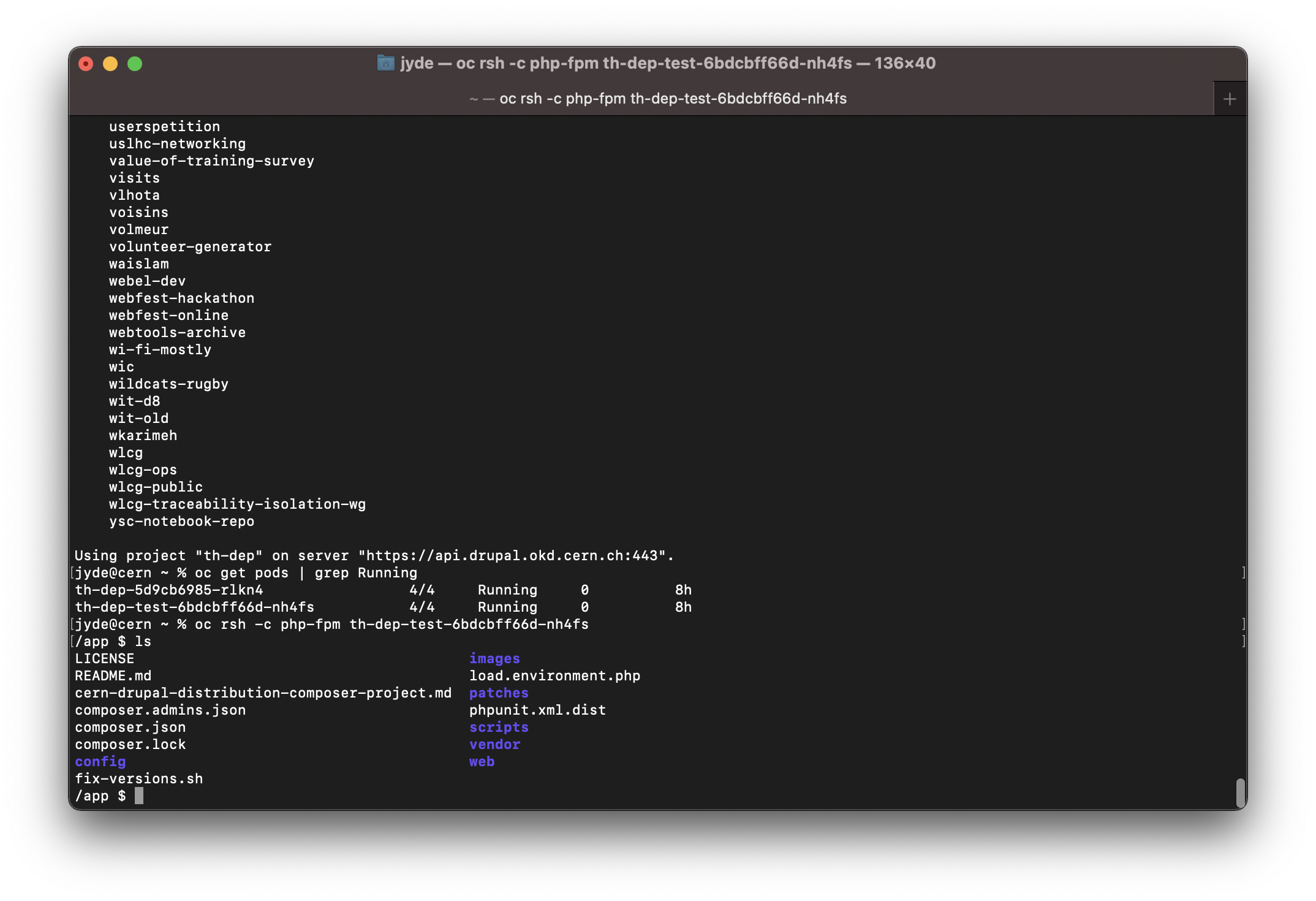Click 'webel-dev' project entry
The height and width of the screenshot is (901, 1316).
(148, 281)
